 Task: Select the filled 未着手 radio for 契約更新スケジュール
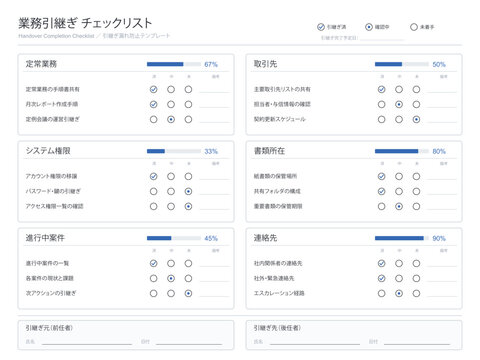coord(416,119)
